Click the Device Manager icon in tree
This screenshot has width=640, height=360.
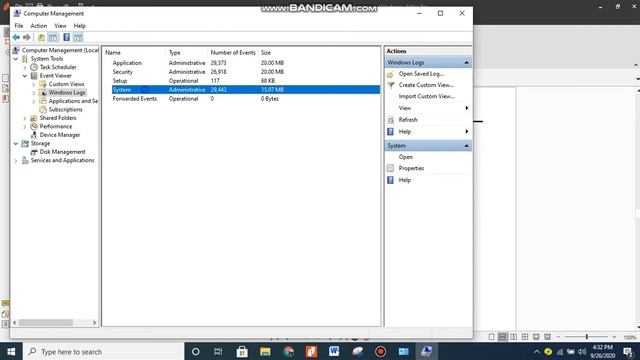point(34,135)
